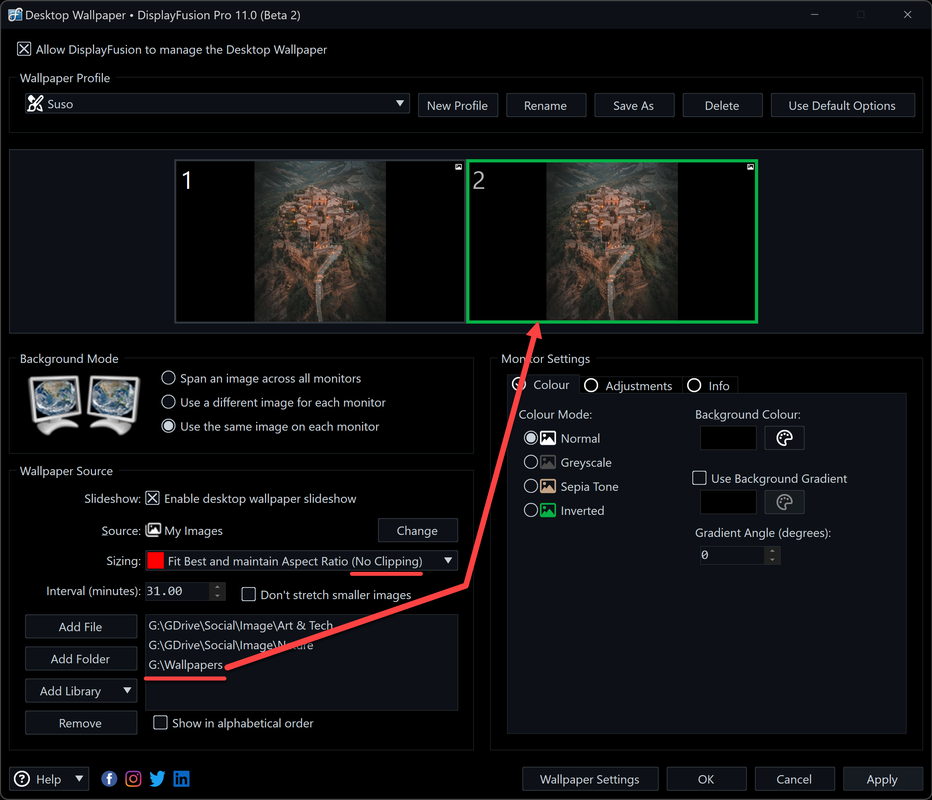Click the Background Colour swatch
This screenshot has height=800, width=932.
pyautogui.click(x=728, y=438)
